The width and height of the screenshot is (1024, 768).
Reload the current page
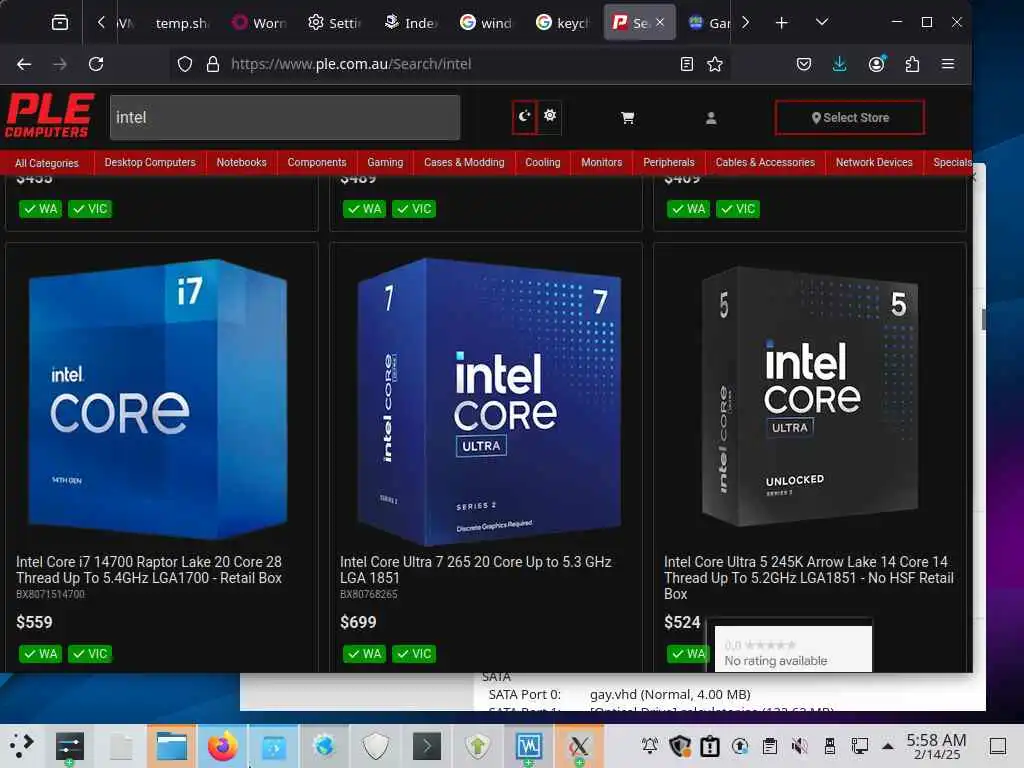click(x=96, y=64)
